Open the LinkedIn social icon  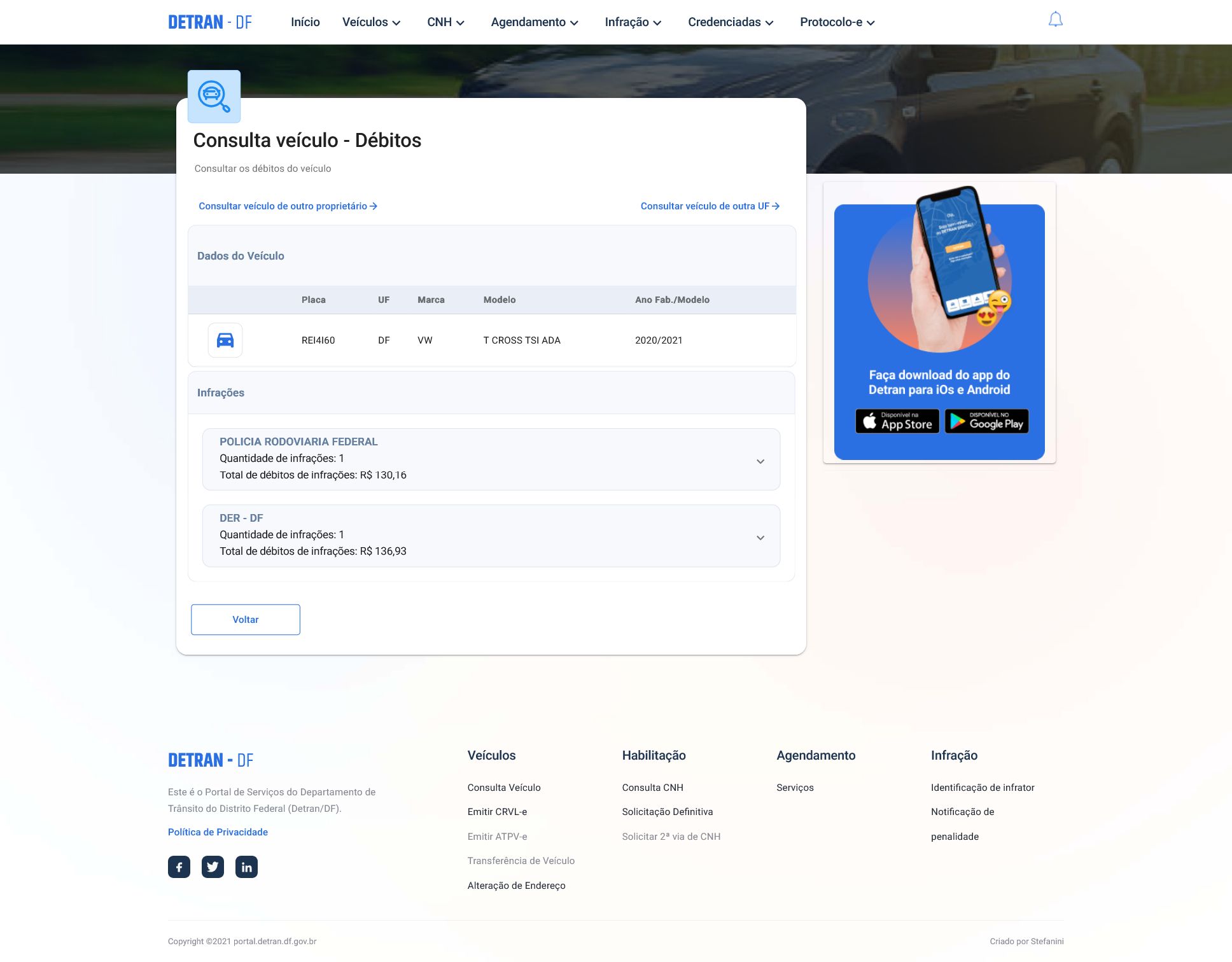(246, 867)
